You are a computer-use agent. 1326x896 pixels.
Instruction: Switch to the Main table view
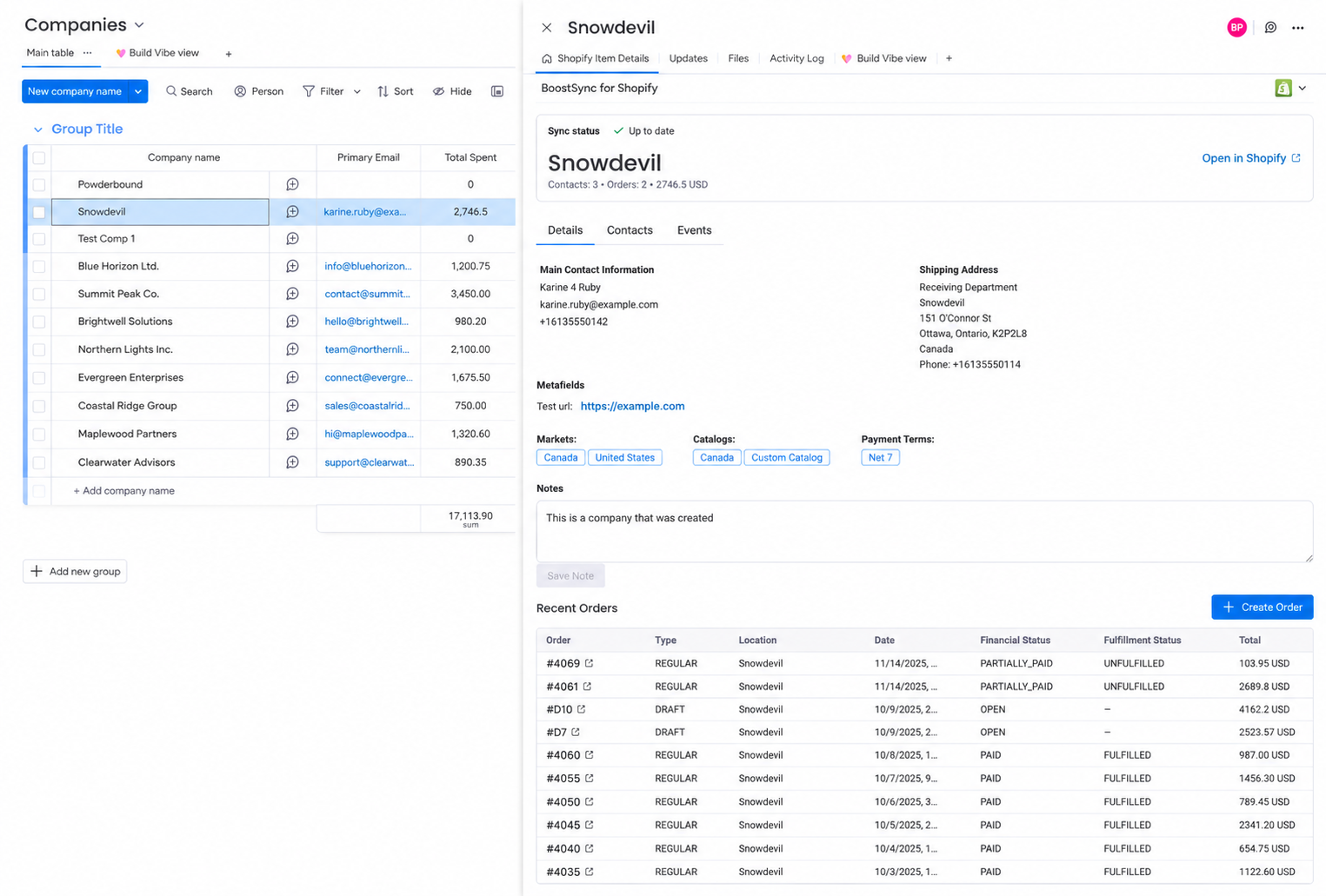click(x=50, y=53)
